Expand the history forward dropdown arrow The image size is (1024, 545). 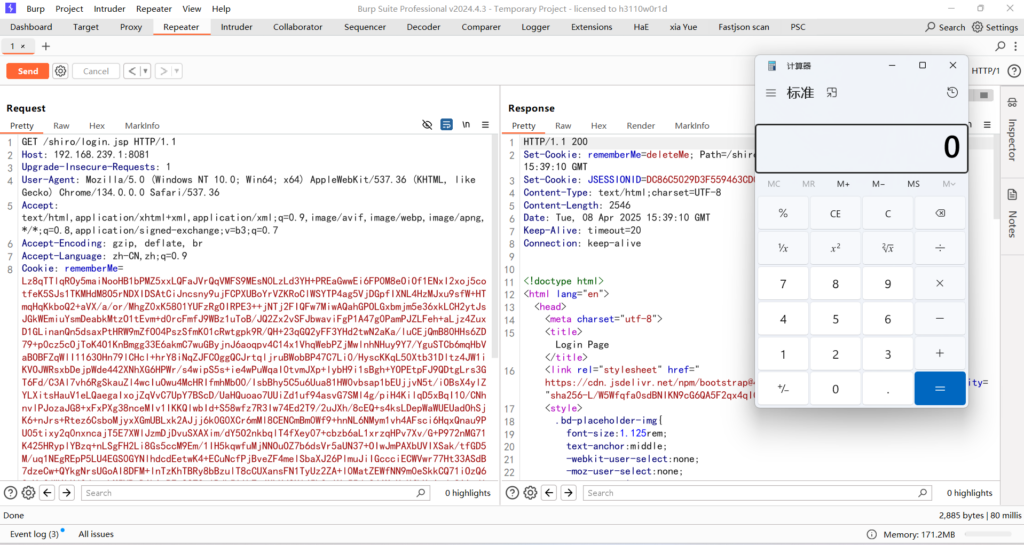click(x=175, y=71)
